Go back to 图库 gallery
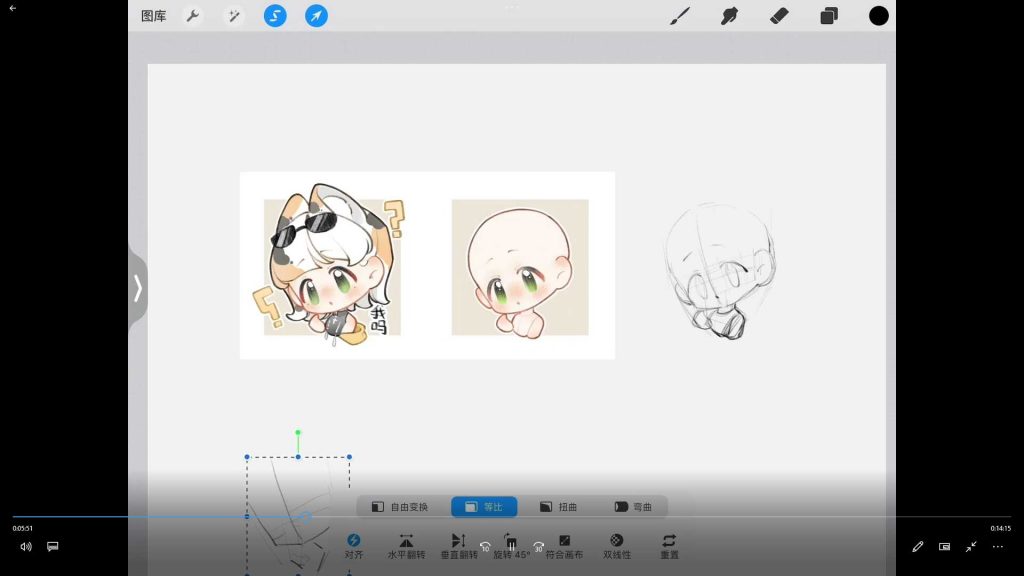 (x=153, y=16)
